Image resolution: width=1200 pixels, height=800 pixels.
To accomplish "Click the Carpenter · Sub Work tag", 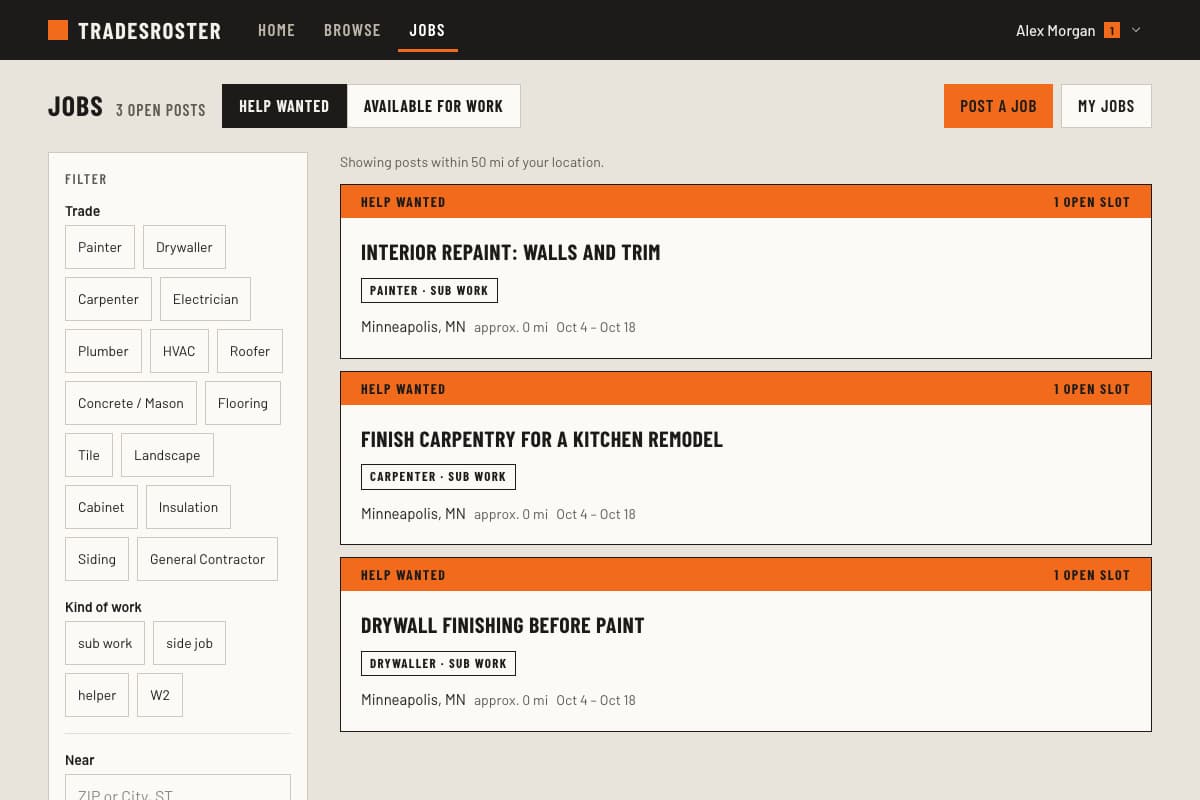I will click(x=438, y=477).
